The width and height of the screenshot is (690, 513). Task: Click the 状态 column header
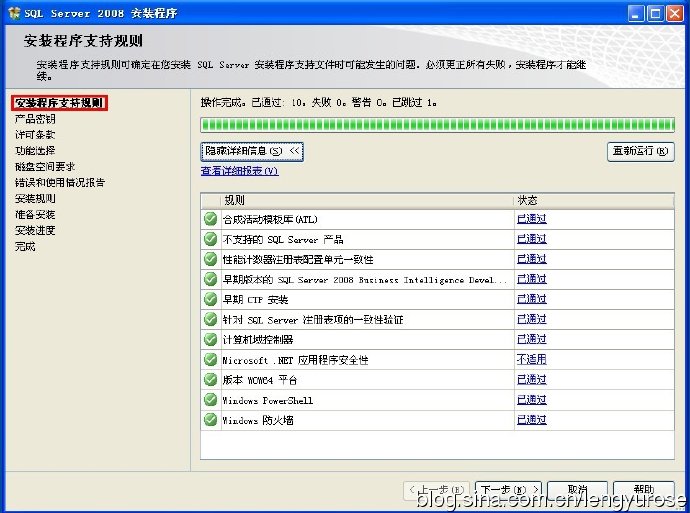click(594, 201)
